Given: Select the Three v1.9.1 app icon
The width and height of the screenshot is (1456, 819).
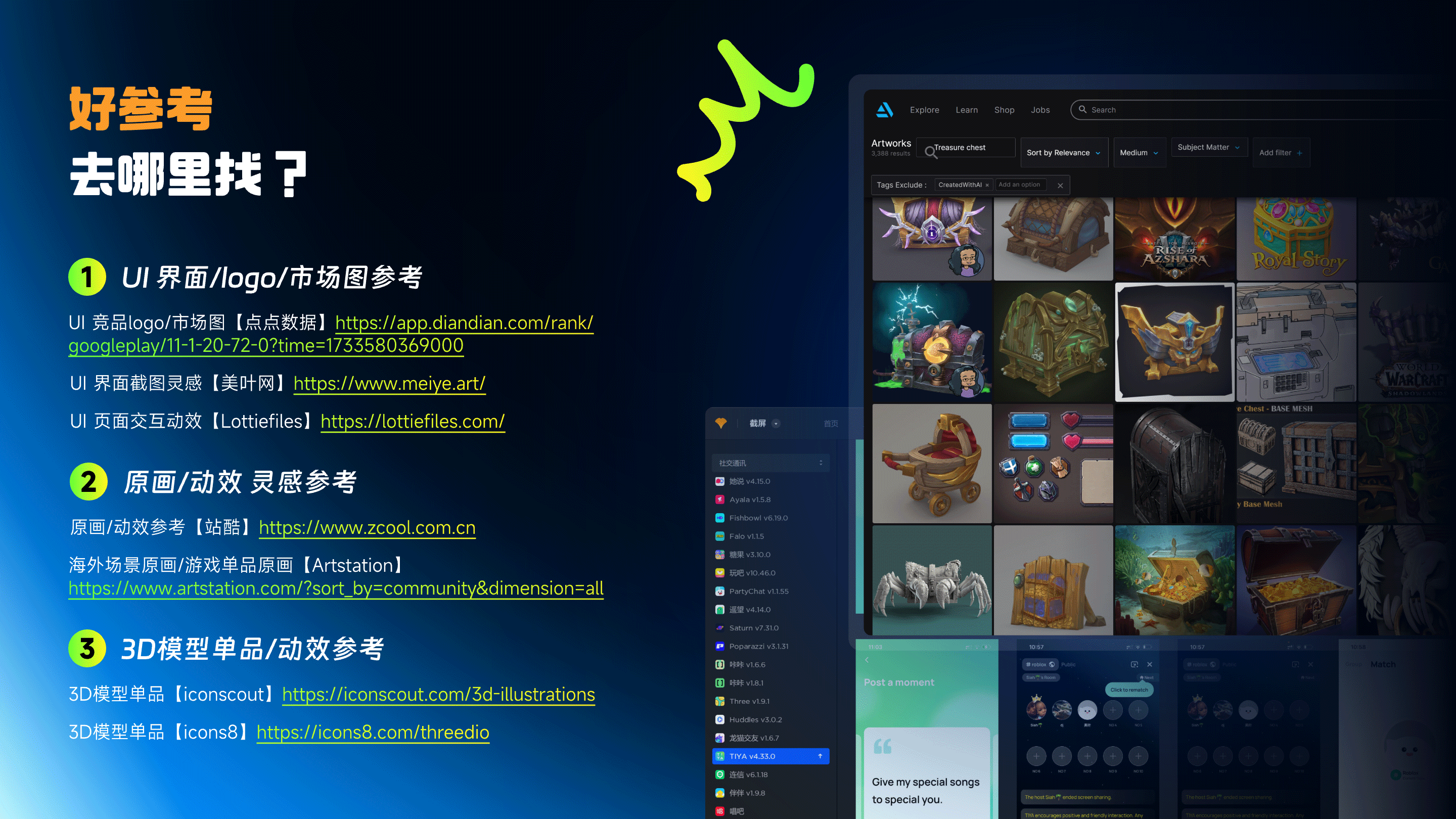Looking at the screenshot, I should click(719, 701).
